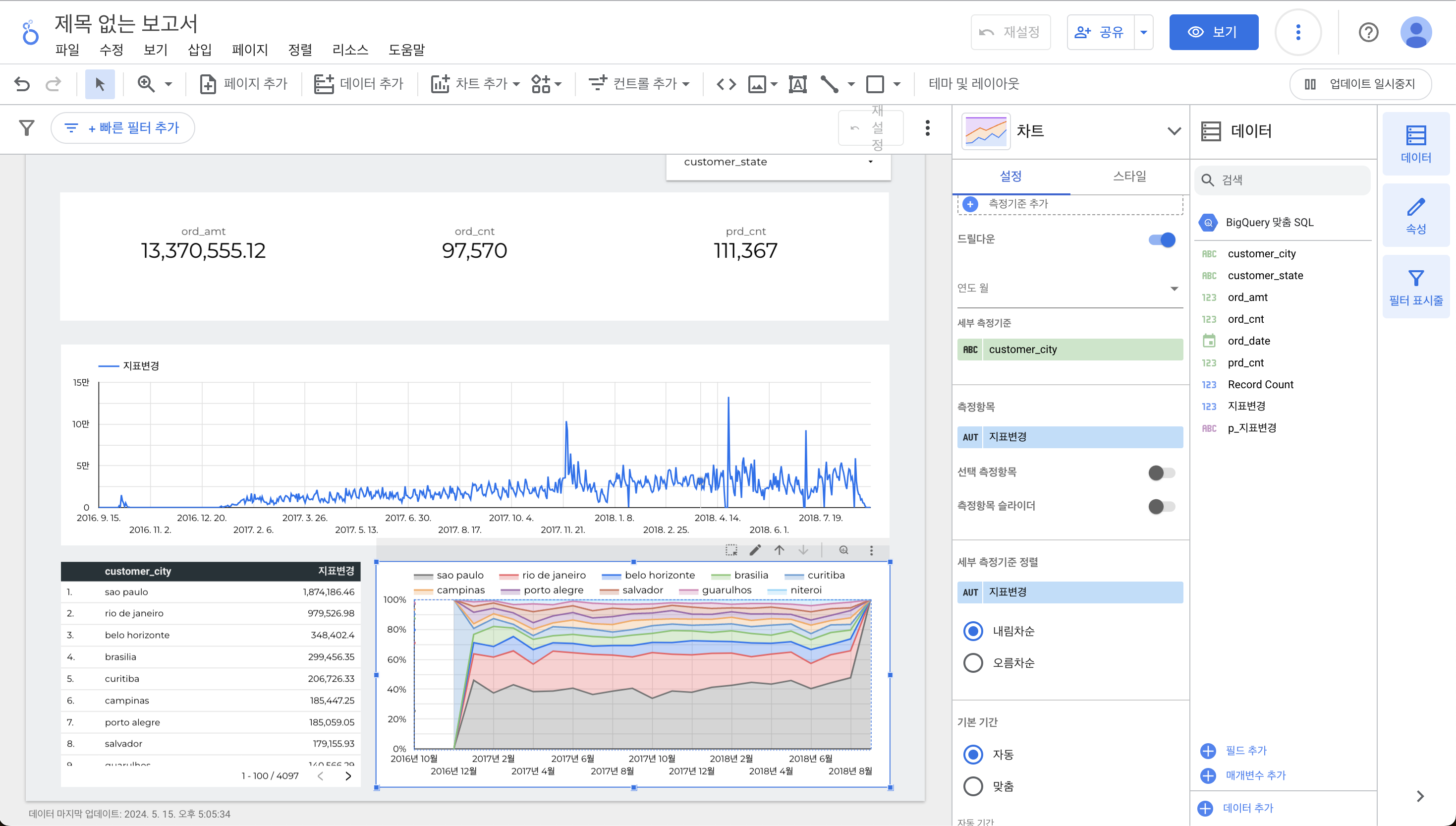Click the 필드 추가 link
1456x826 pixels.
coord(1246,751)
